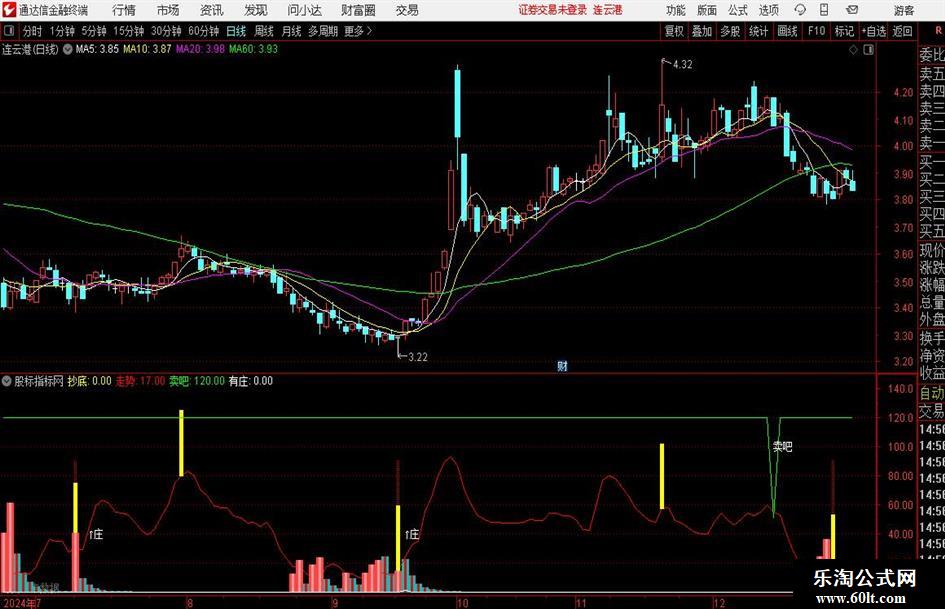Open the customer service headset icon

[x=800, y=10]
